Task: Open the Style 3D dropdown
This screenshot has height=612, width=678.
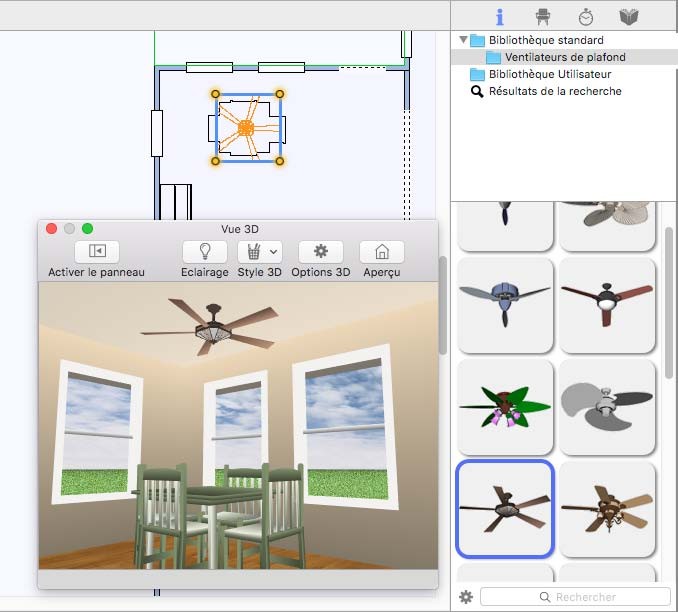Action: [258, 252]
